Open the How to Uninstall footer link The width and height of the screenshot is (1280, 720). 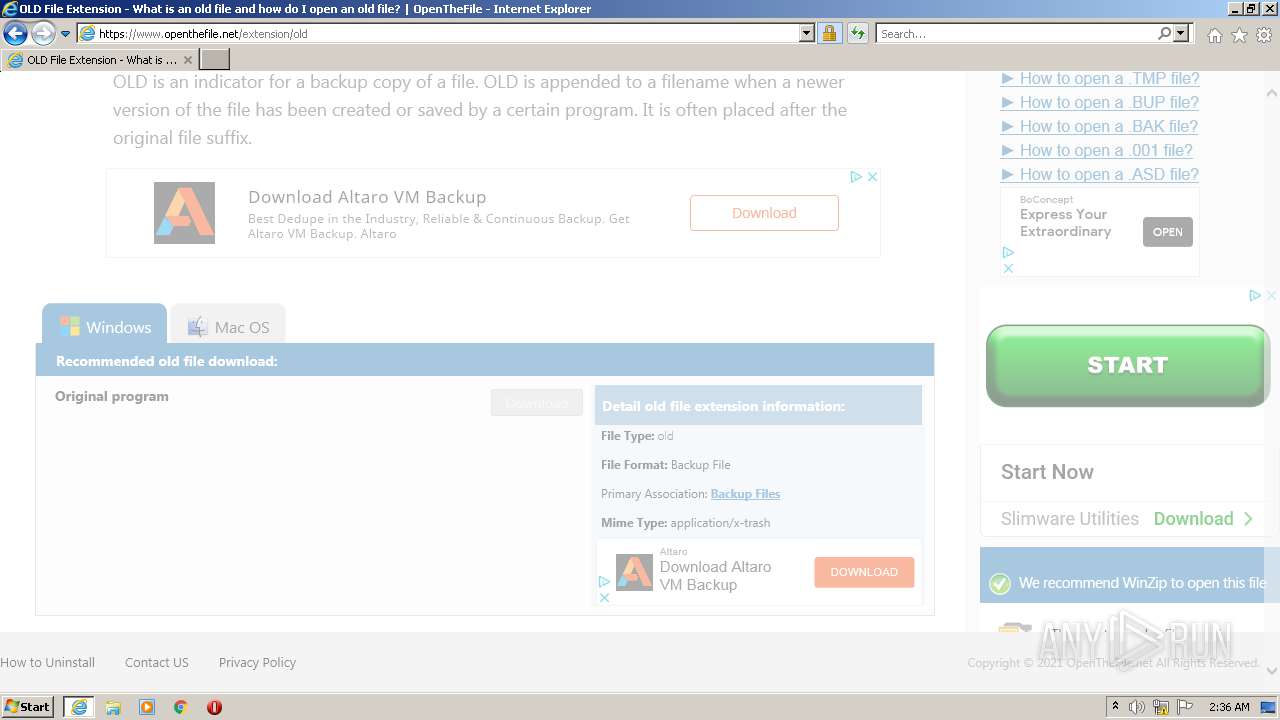47,662
